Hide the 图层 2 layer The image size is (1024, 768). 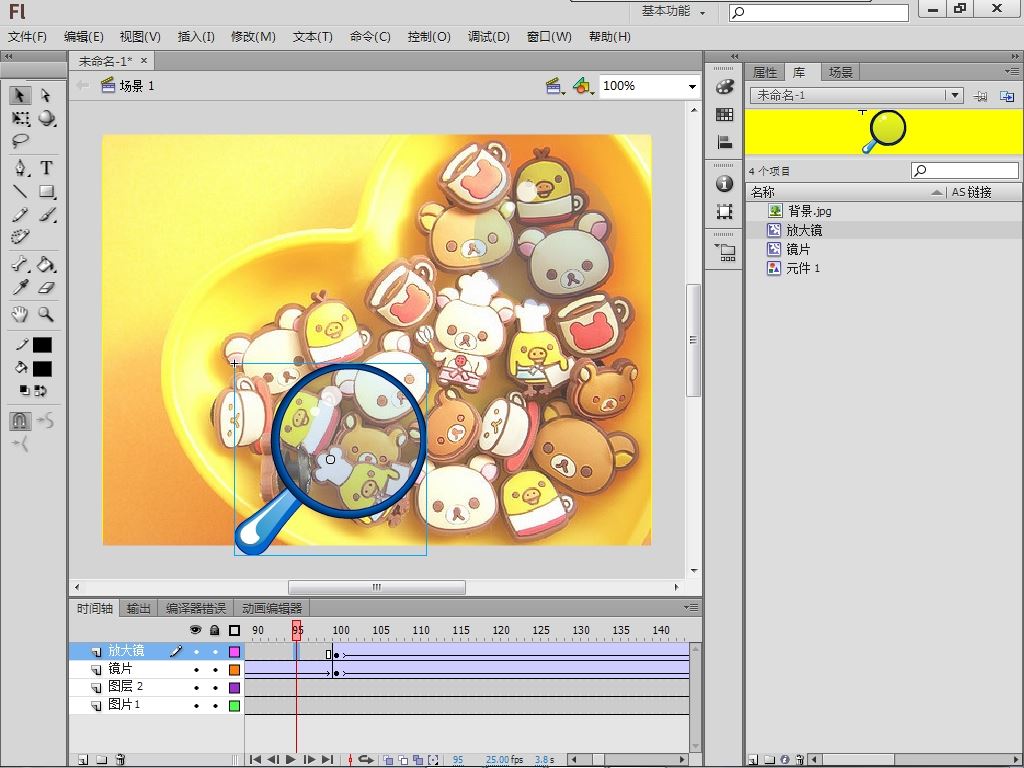[x=196, y=688]
